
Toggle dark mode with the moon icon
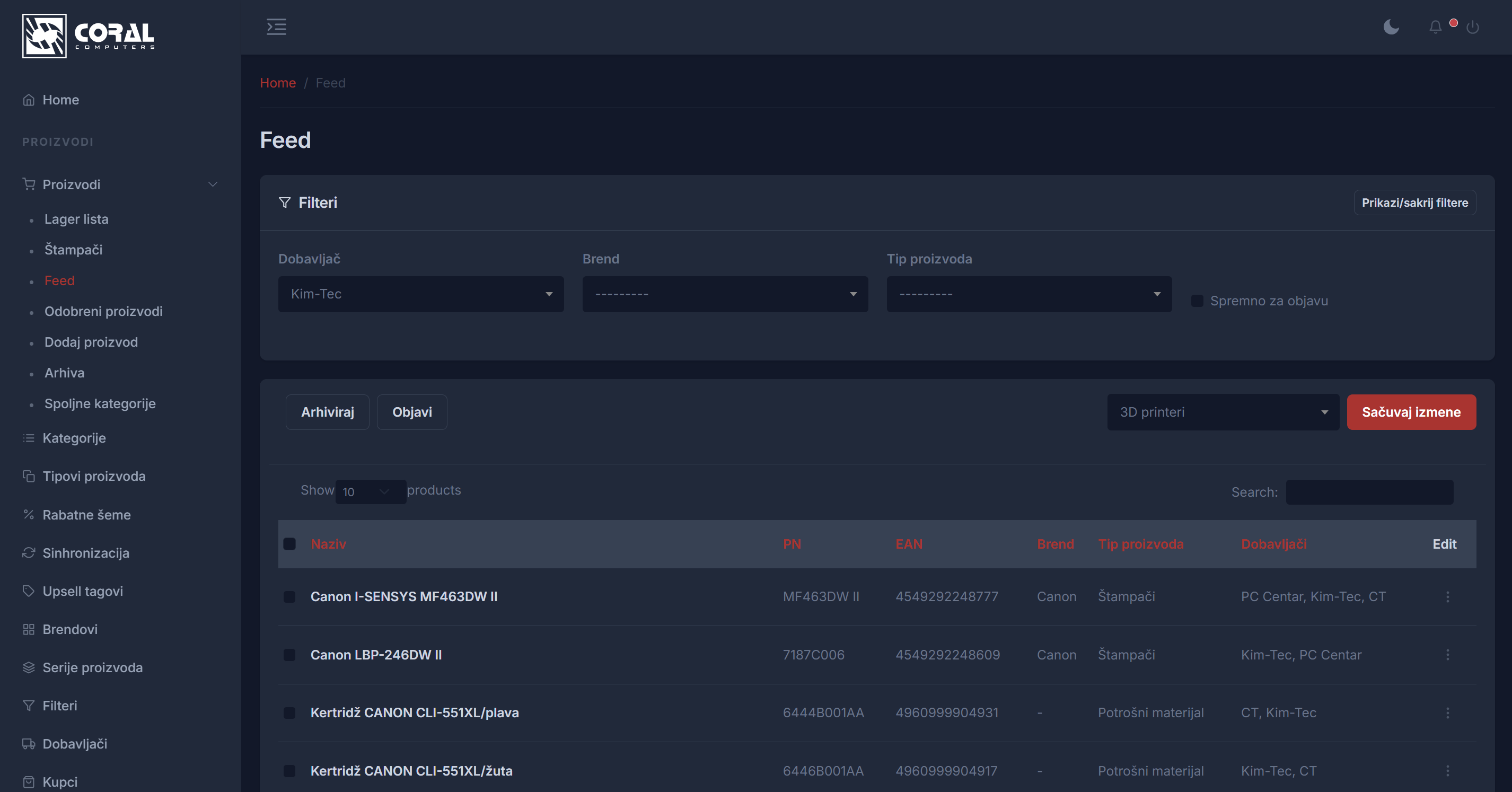click(1391, 27)
